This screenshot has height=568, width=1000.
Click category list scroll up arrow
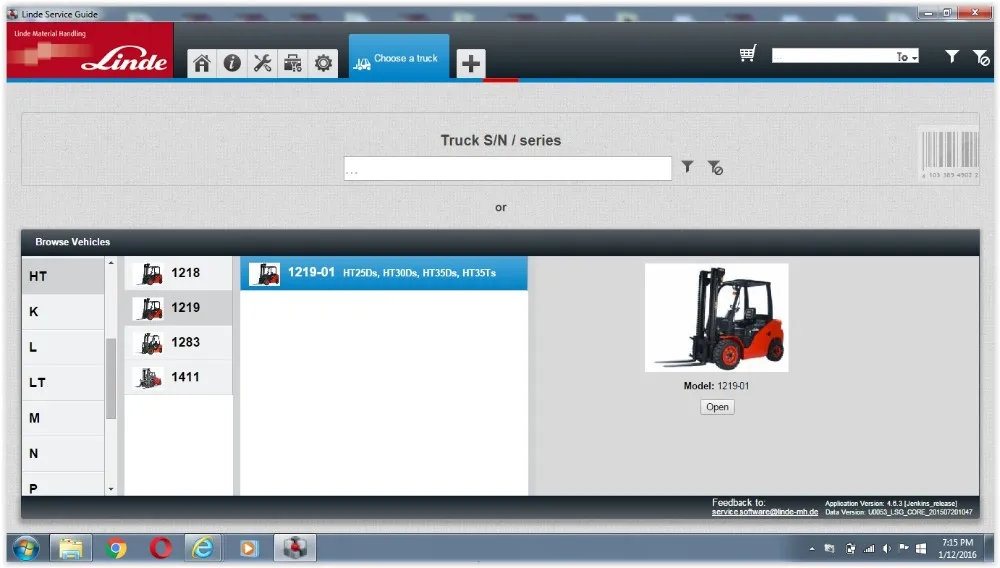111,263
